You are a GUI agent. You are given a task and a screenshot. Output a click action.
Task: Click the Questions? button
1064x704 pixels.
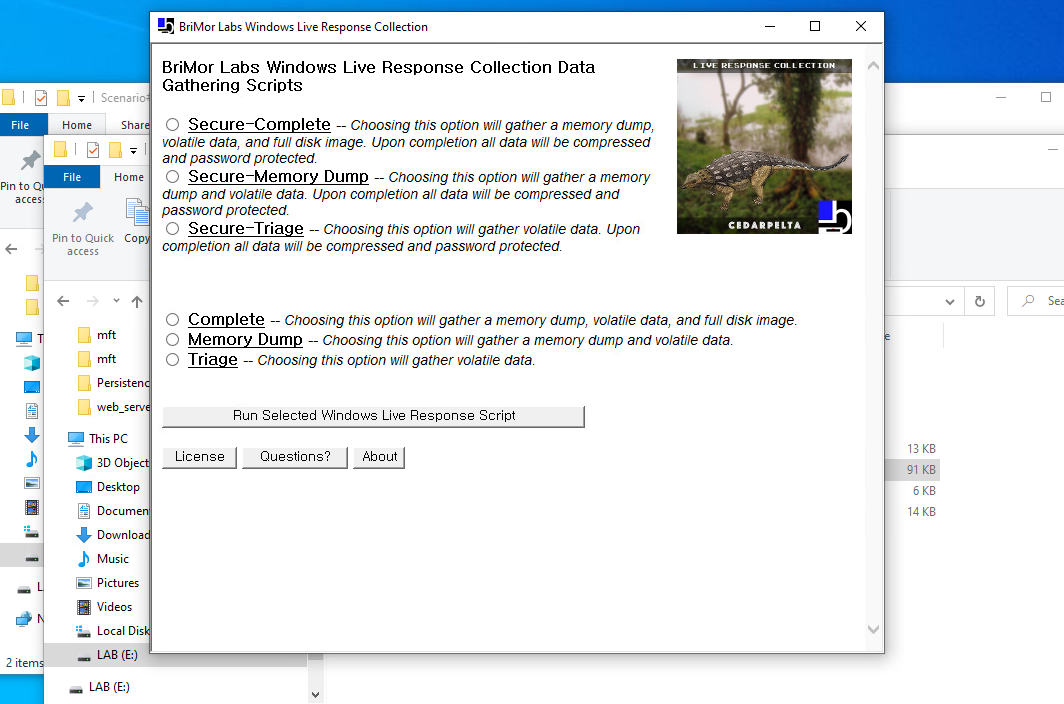(295, 457)
